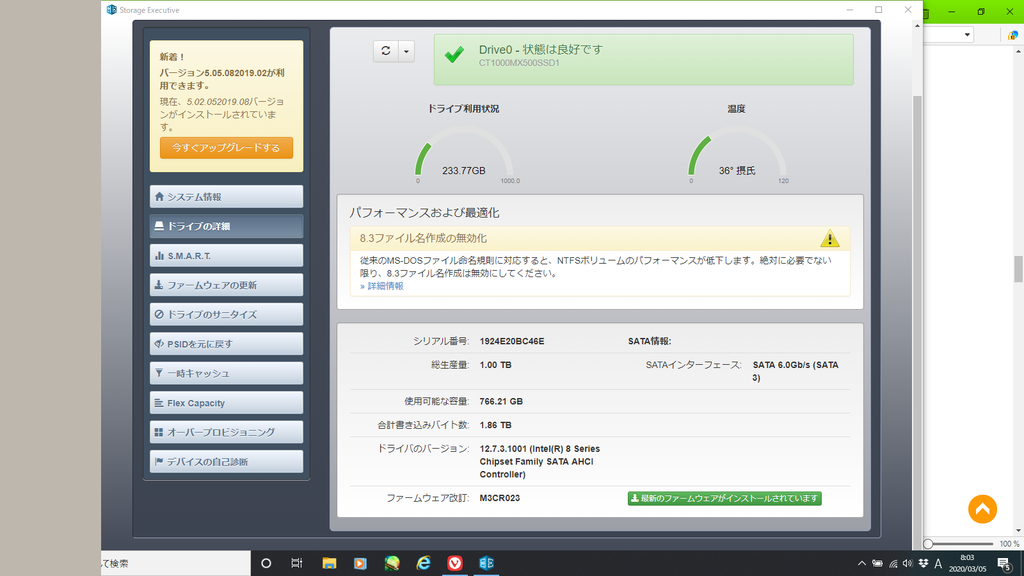1024x576 pixels.
Task: Open オーバープロビジョニング settings
Action: [226, 432]
